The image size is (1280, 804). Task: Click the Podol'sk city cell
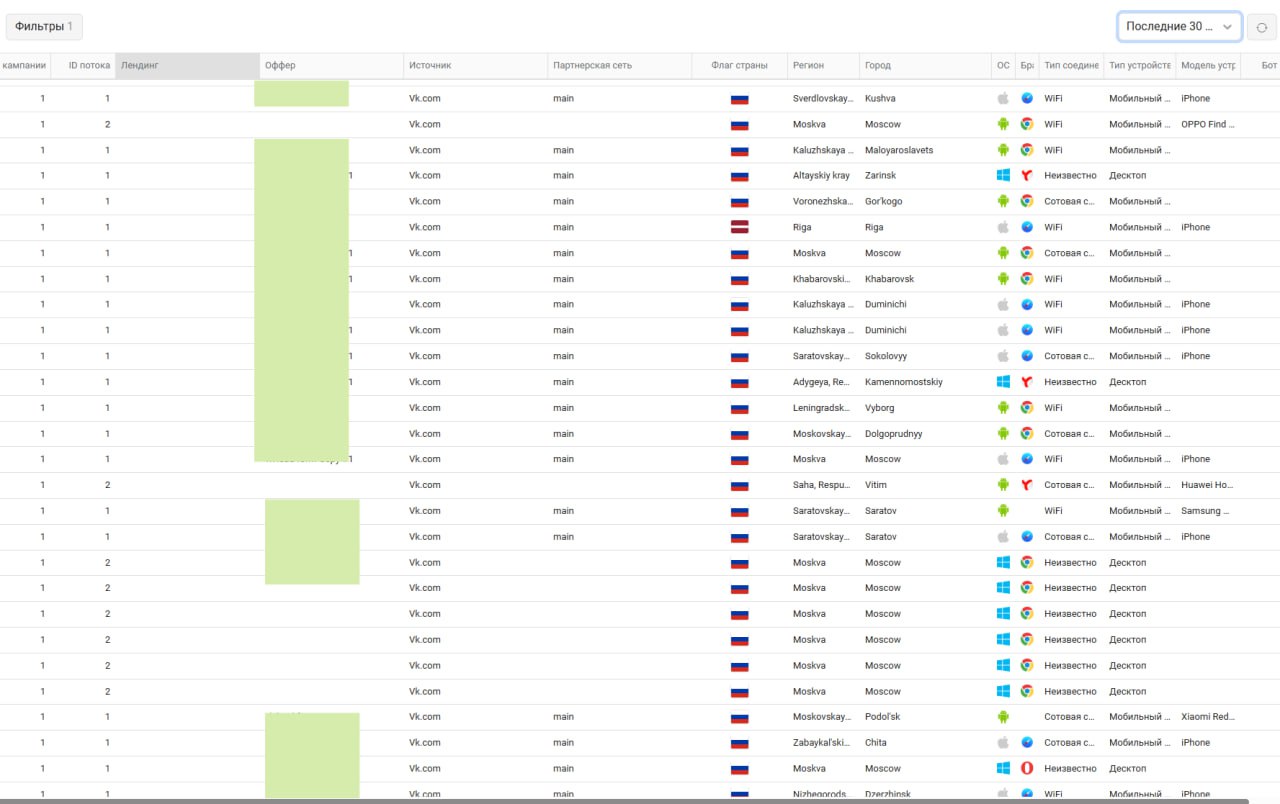coord(883,717)
